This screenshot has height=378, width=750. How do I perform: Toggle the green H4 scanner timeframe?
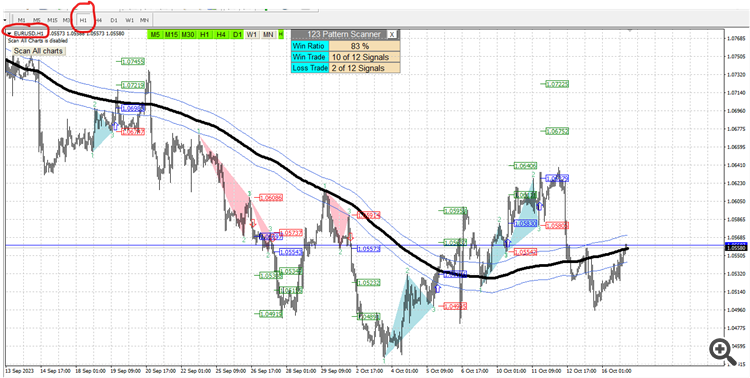pos(221,35)
